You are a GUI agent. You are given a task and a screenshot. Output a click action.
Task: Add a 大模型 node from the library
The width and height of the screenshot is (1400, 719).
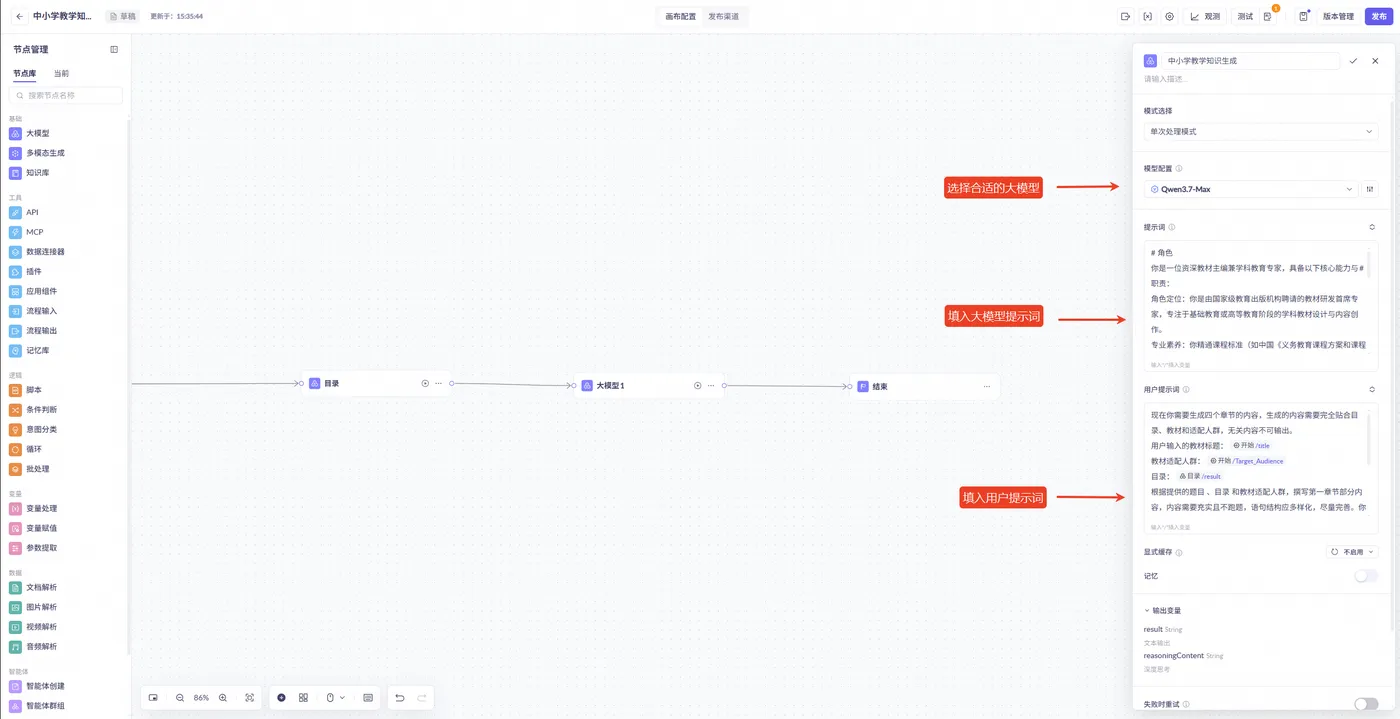point(37,133)
